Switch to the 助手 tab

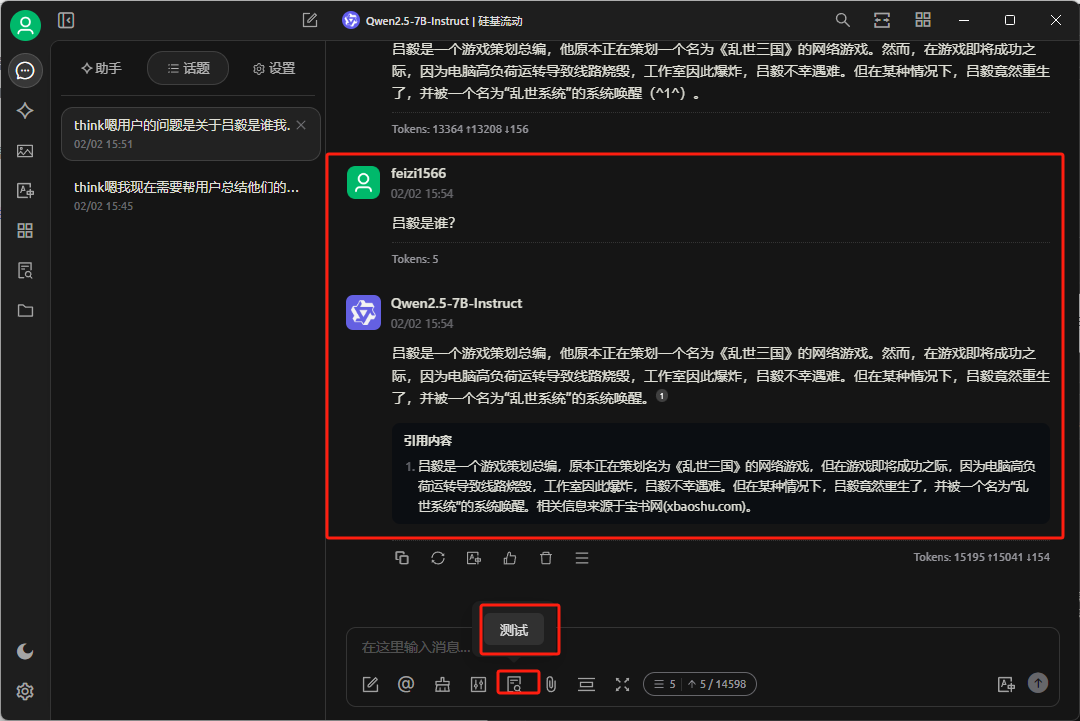pos(101,68)
